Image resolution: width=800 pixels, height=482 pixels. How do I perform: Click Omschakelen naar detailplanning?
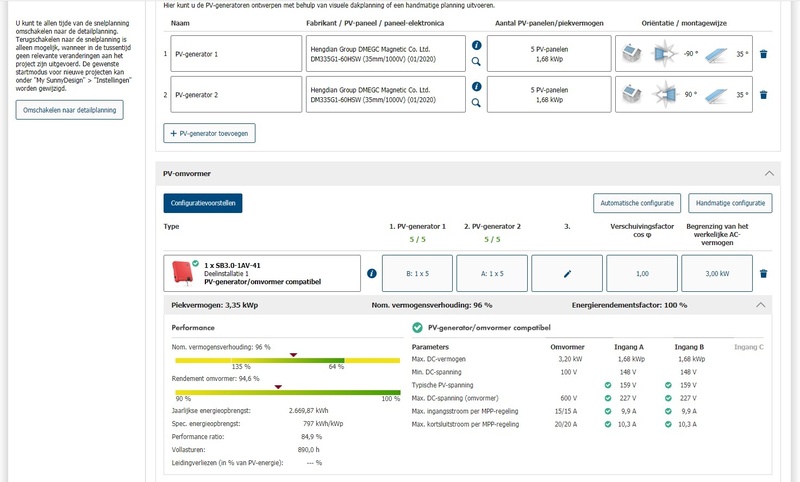70,109
